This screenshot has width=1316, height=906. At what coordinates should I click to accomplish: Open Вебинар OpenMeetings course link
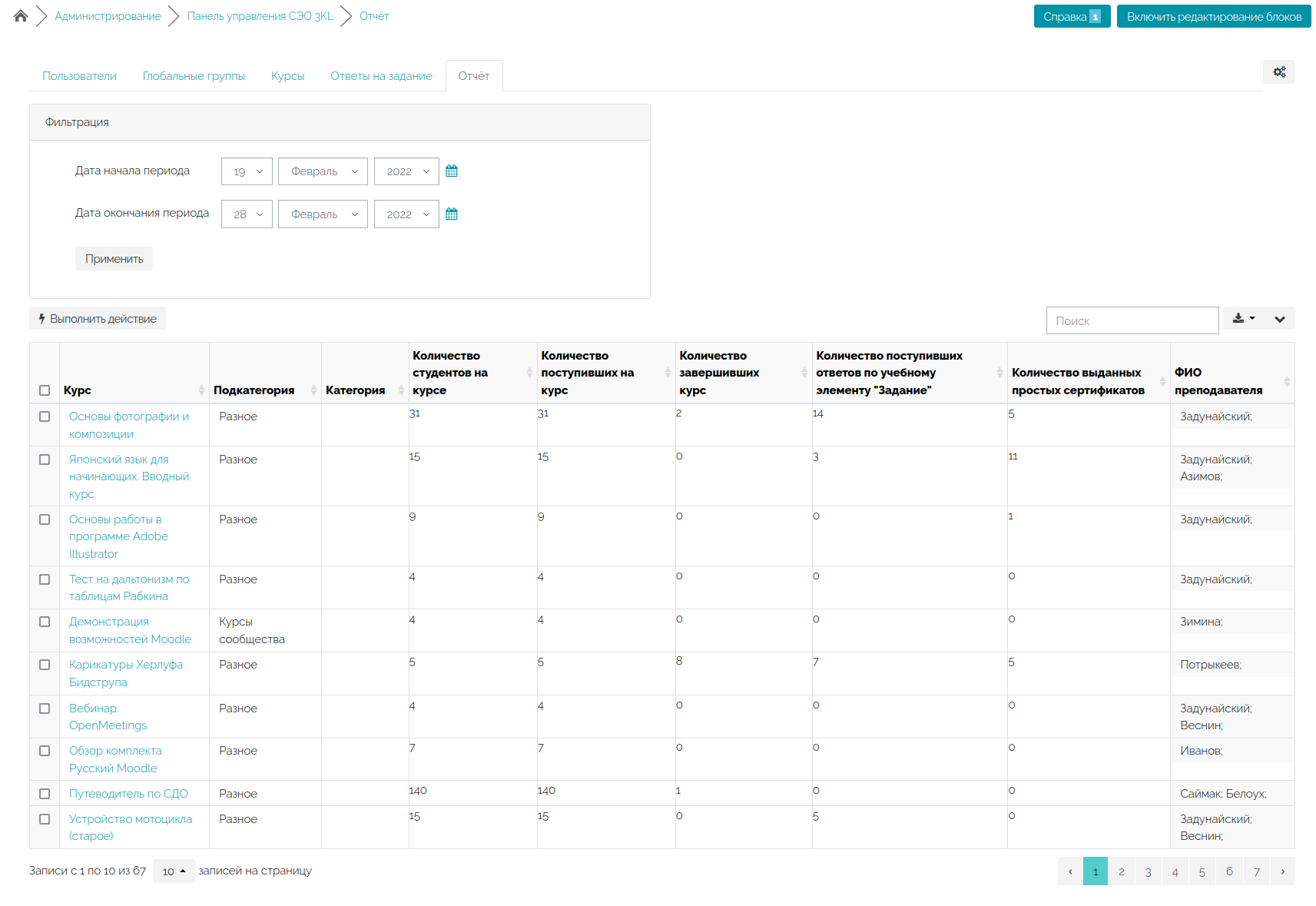[x=109, y=717]
